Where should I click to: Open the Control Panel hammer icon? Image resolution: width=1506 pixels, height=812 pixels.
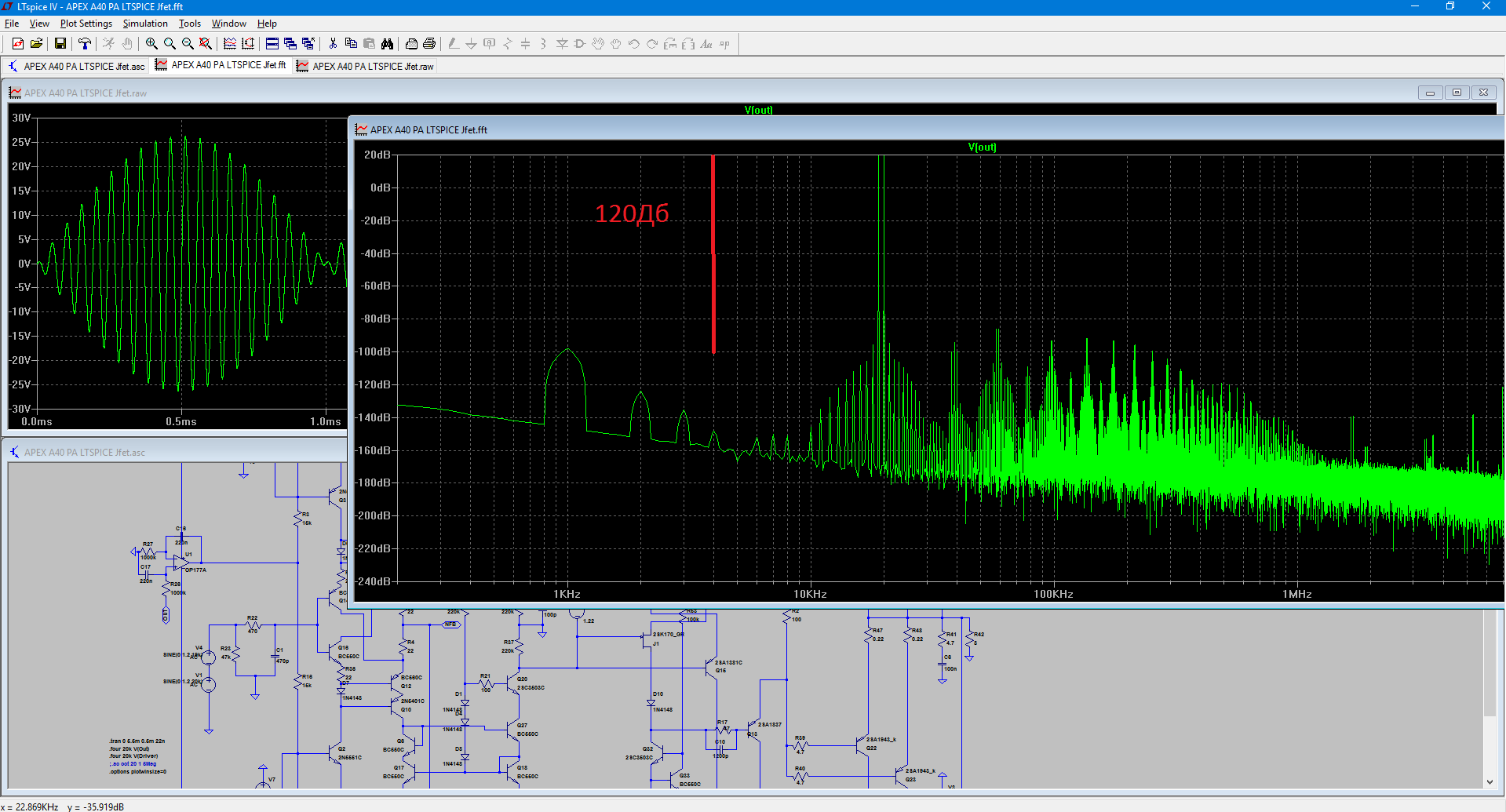(x=84, y=44)
